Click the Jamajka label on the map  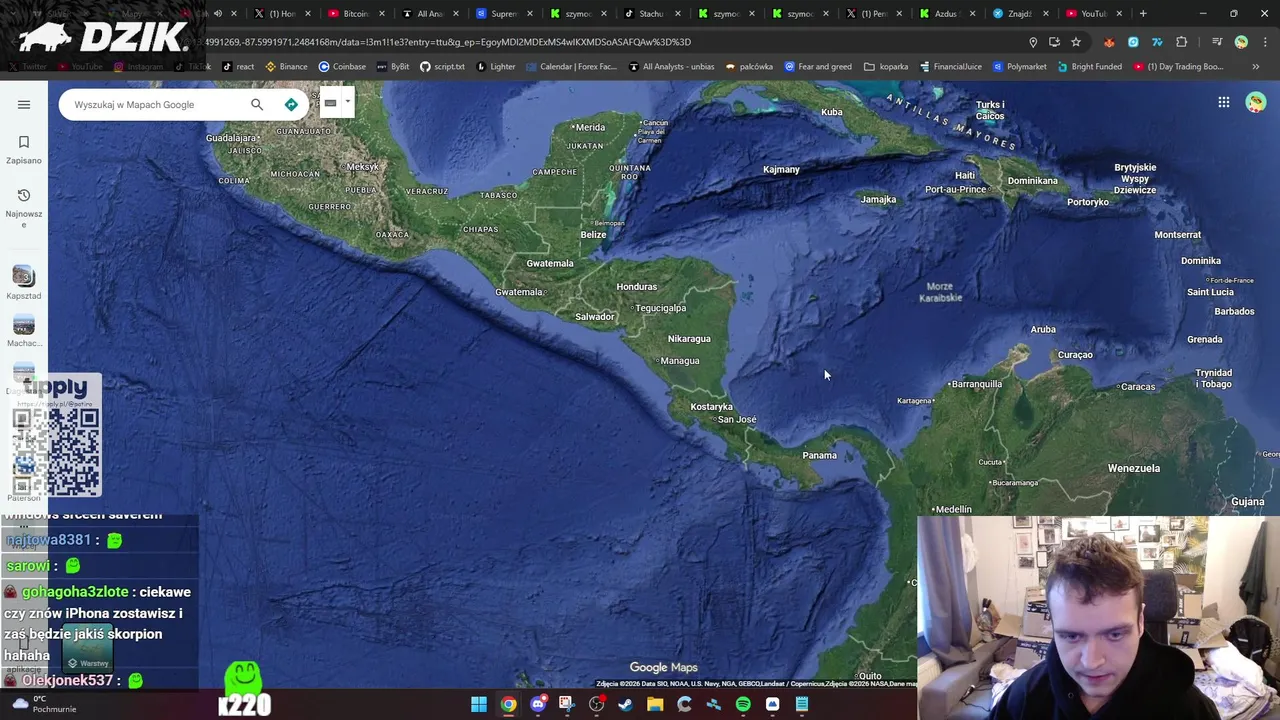click(878, 199)
